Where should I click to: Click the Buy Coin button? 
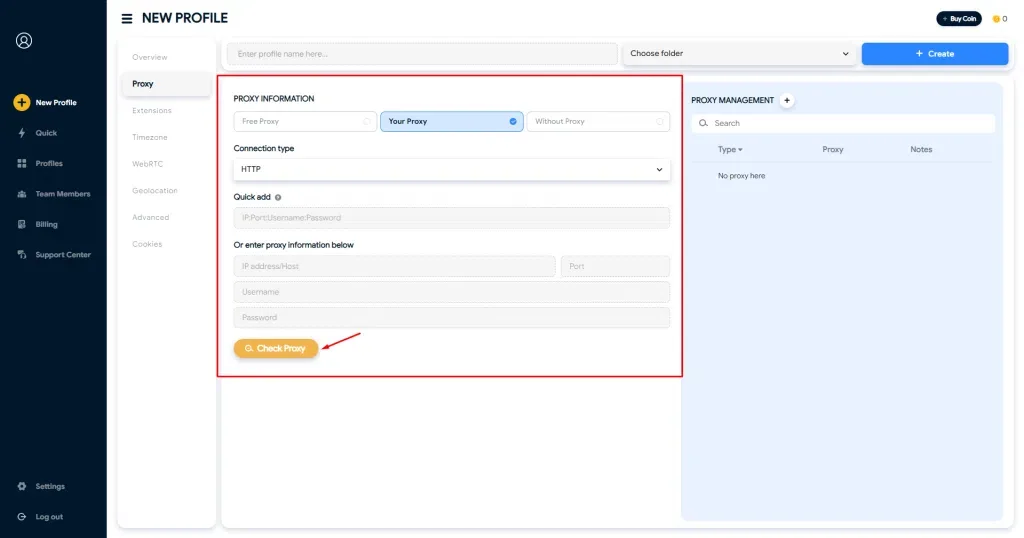[959, 19]
